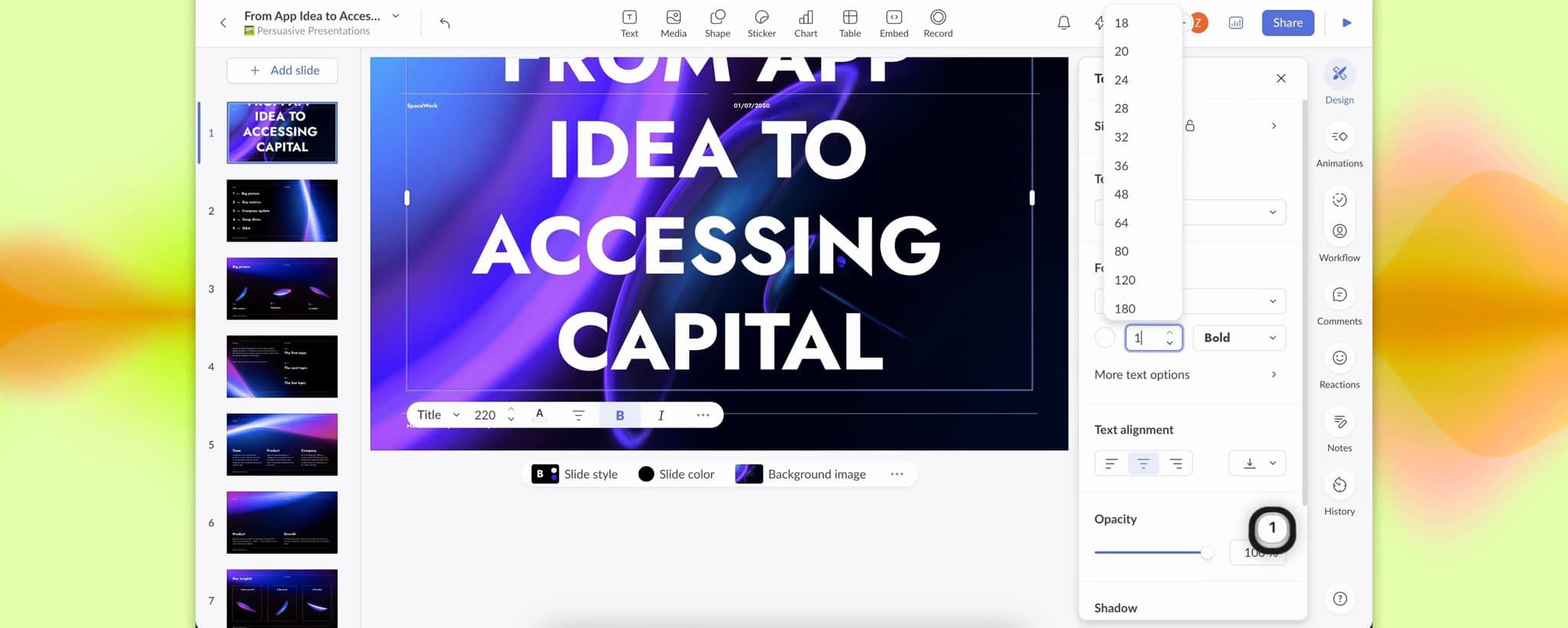Choose font size 120 from list
1568x628 pixels.
pos(1125,280)
